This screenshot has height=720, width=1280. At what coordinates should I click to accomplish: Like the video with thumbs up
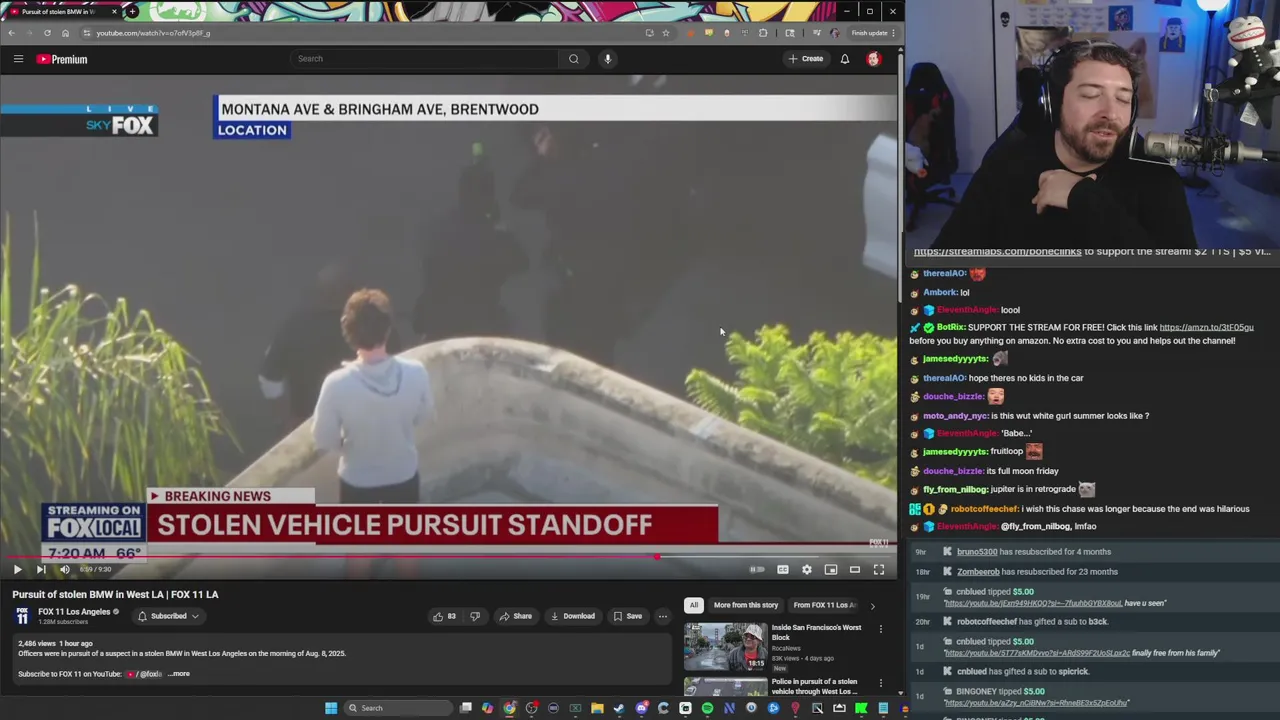pyautogui.click(x=444, y=616)
